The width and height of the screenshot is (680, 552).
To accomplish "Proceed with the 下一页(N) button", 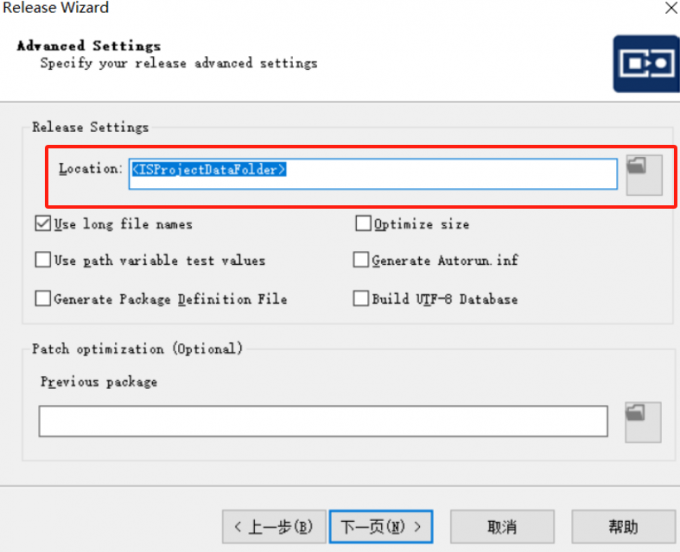I will (381, 526).
